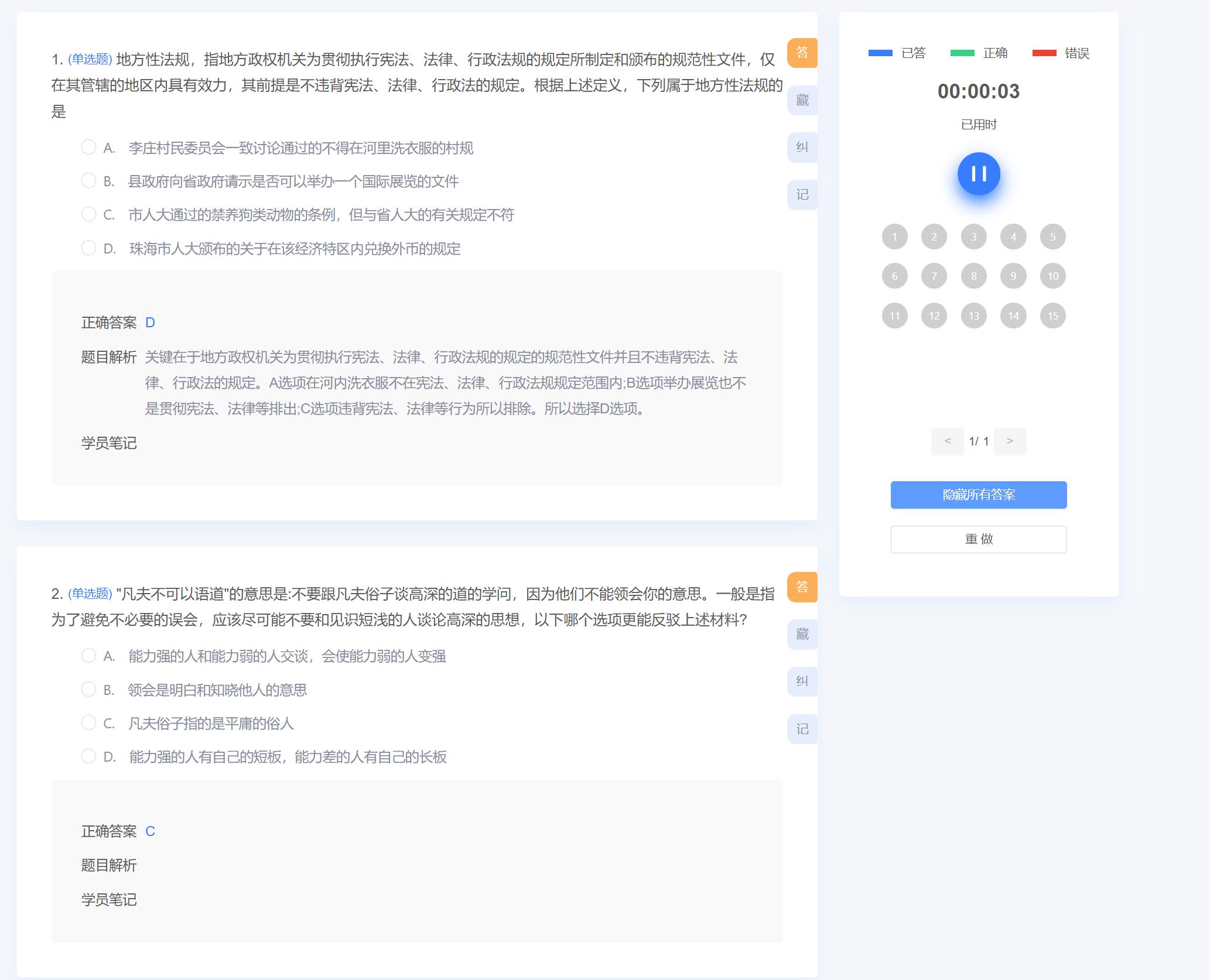Image resolution: width=1210 pixels, height=980 pixels.
Task: Click question 1's 藏 favorite side button
Action: click(802, 100)
